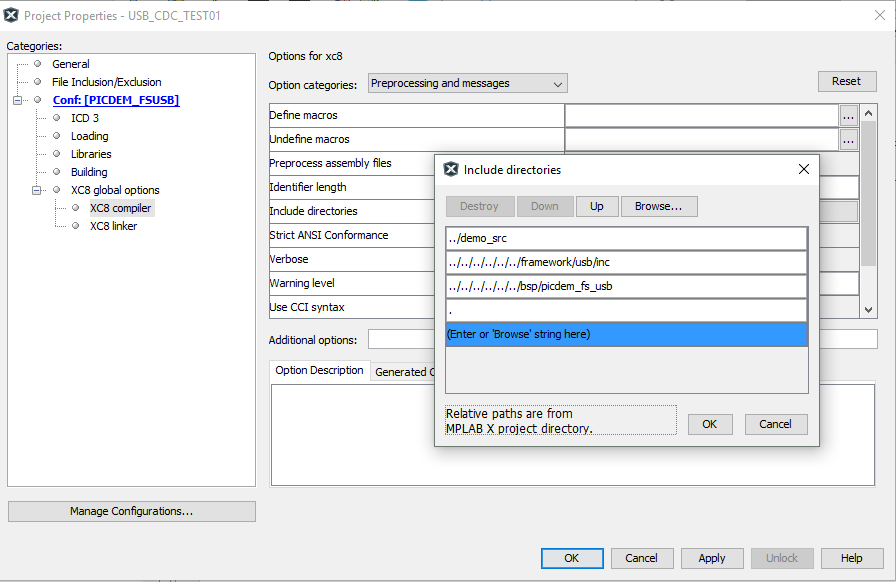Open Undefine macros ellipsis editor
The width and height of the screenshot is (896, 582).
coord(849,139)
